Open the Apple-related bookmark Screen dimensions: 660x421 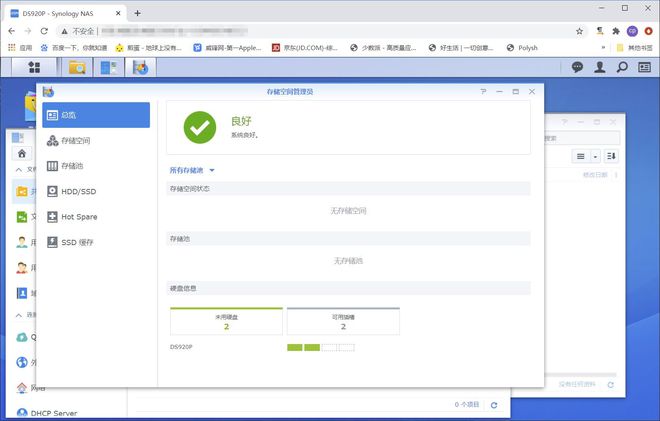click(x=227, y=48)
